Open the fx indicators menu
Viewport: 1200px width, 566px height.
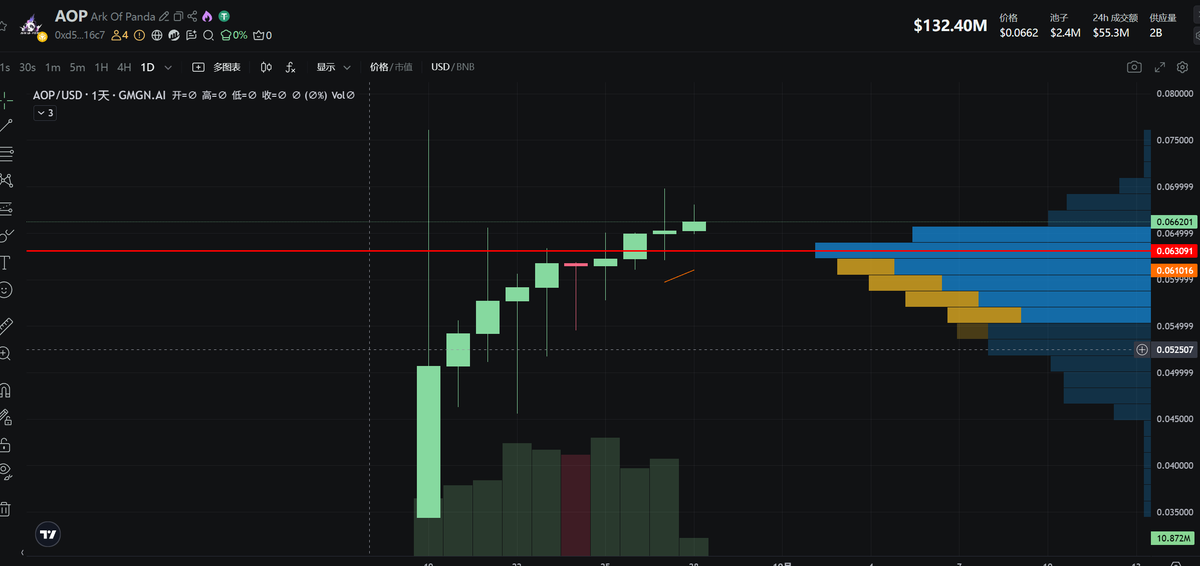point(290,67)
